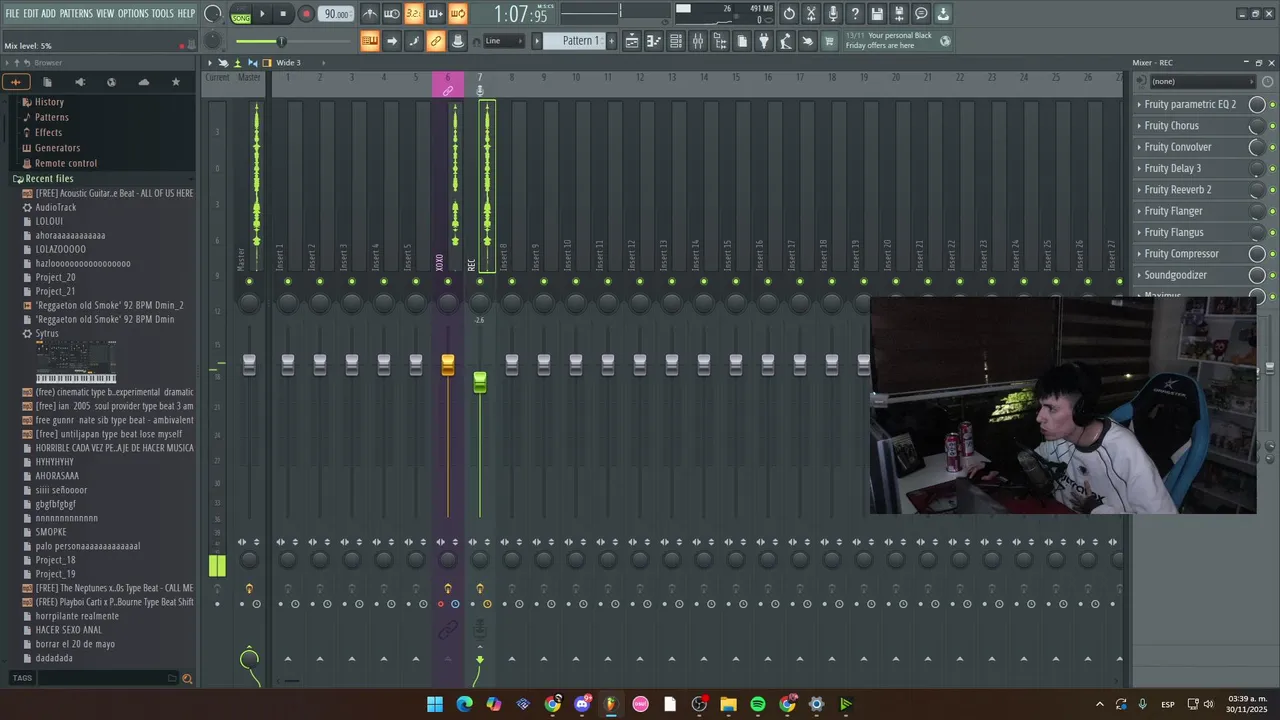Image resolution: width=1280 pixels, height=720 pixels.
Task: Open the shopping cart content library
Action: pos(828,41)
